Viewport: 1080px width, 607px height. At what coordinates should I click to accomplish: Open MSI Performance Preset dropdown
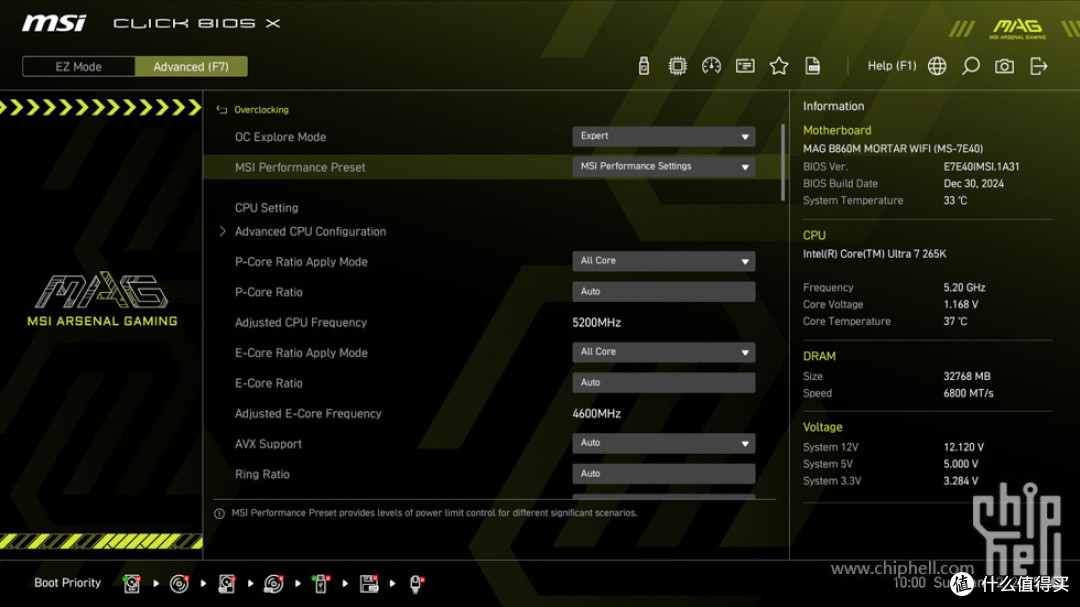point(663,167)
